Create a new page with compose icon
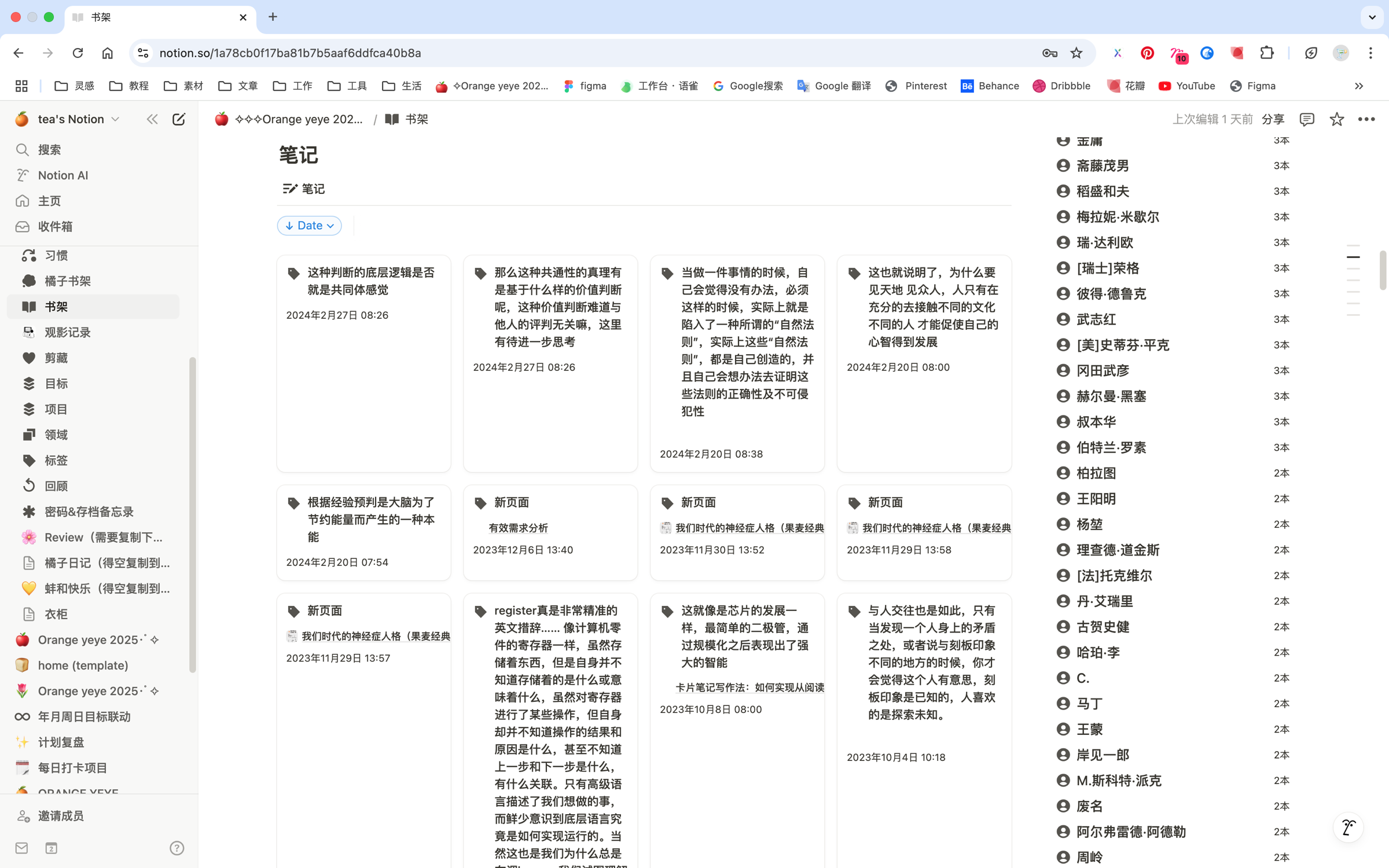The height and width of the screenshot is (868, 1389). tap(179, 119)
